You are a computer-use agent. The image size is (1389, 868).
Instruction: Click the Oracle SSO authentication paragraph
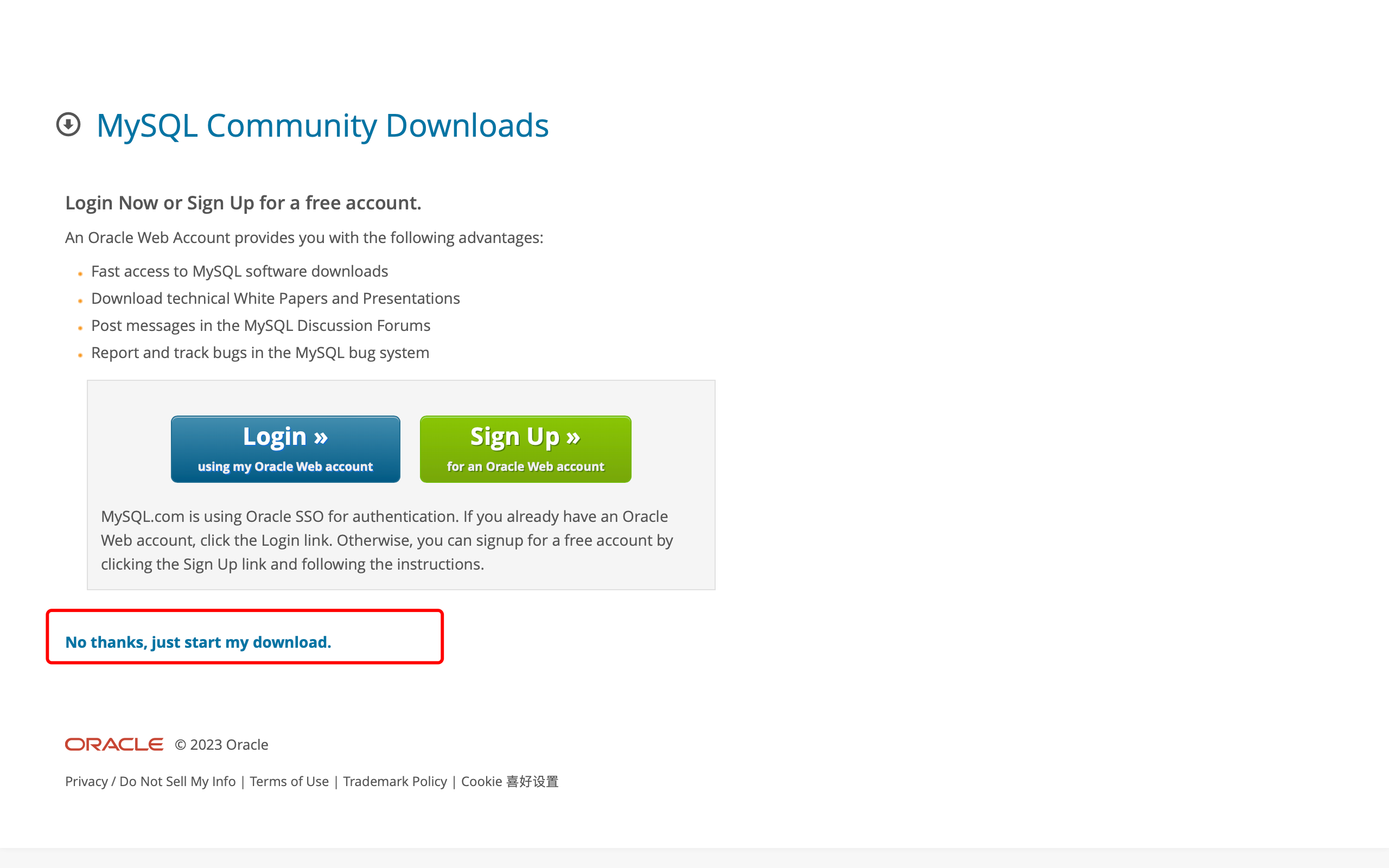click(387, 540)
